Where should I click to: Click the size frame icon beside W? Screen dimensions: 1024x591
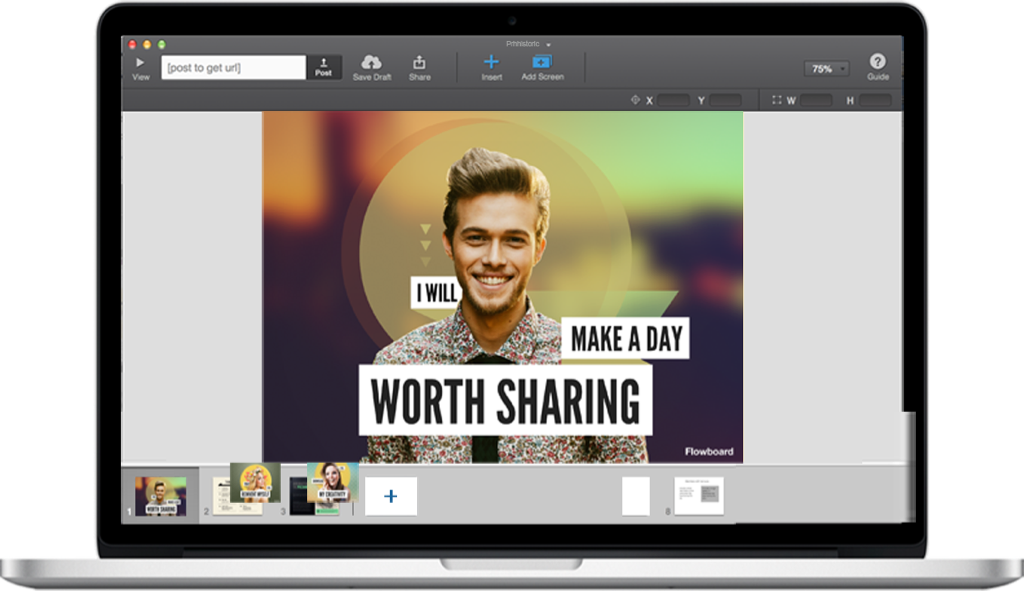tap(776, 100)
